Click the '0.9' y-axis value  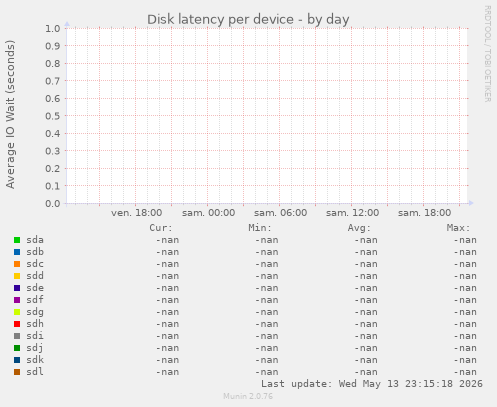[x=53, y=46]
